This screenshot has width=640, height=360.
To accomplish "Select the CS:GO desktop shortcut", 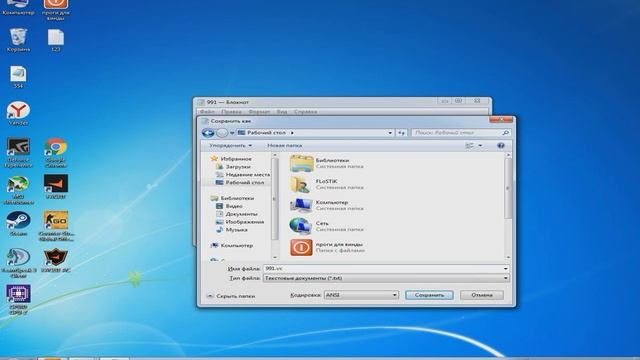I will click(56, 226).
